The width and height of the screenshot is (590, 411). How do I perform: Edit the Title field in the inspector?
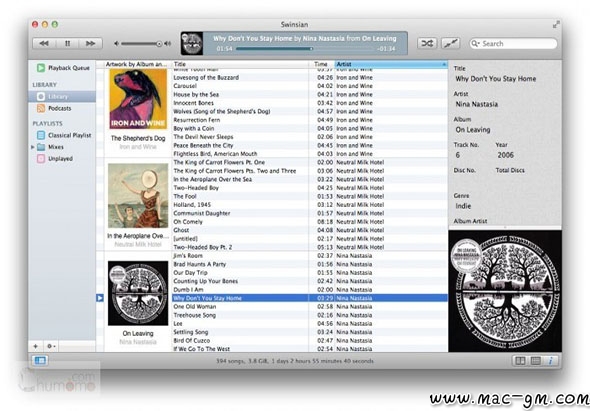tap(496, 79)
